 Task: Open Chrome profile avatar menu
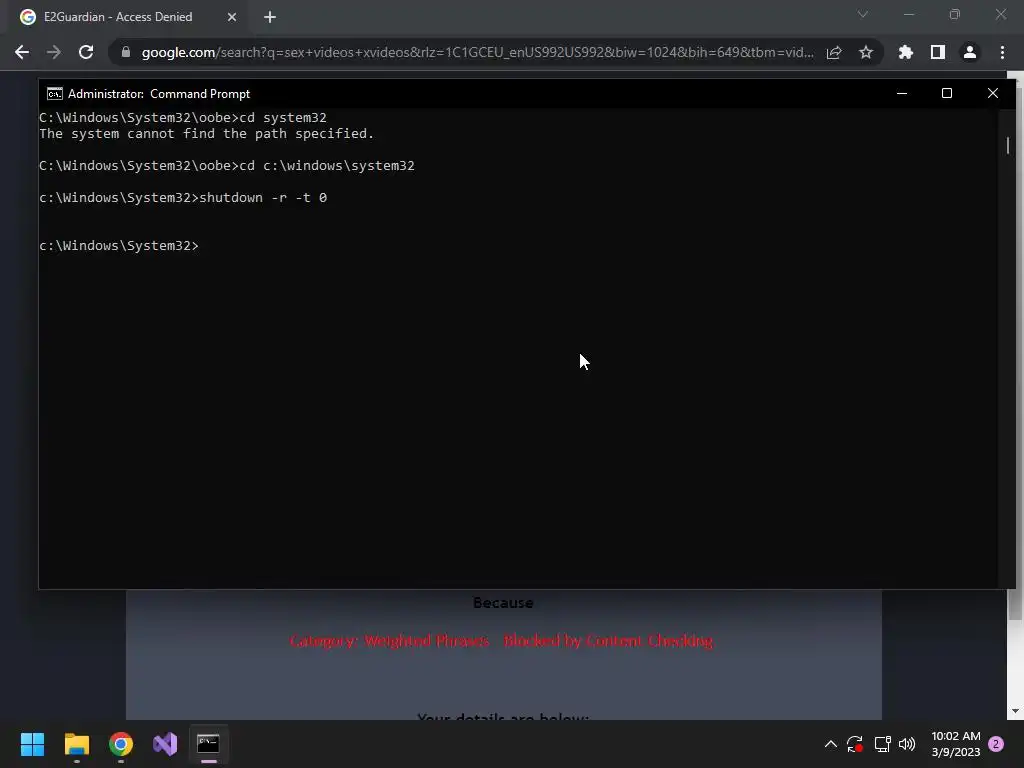pyautogui.click(x=970, y=52)
